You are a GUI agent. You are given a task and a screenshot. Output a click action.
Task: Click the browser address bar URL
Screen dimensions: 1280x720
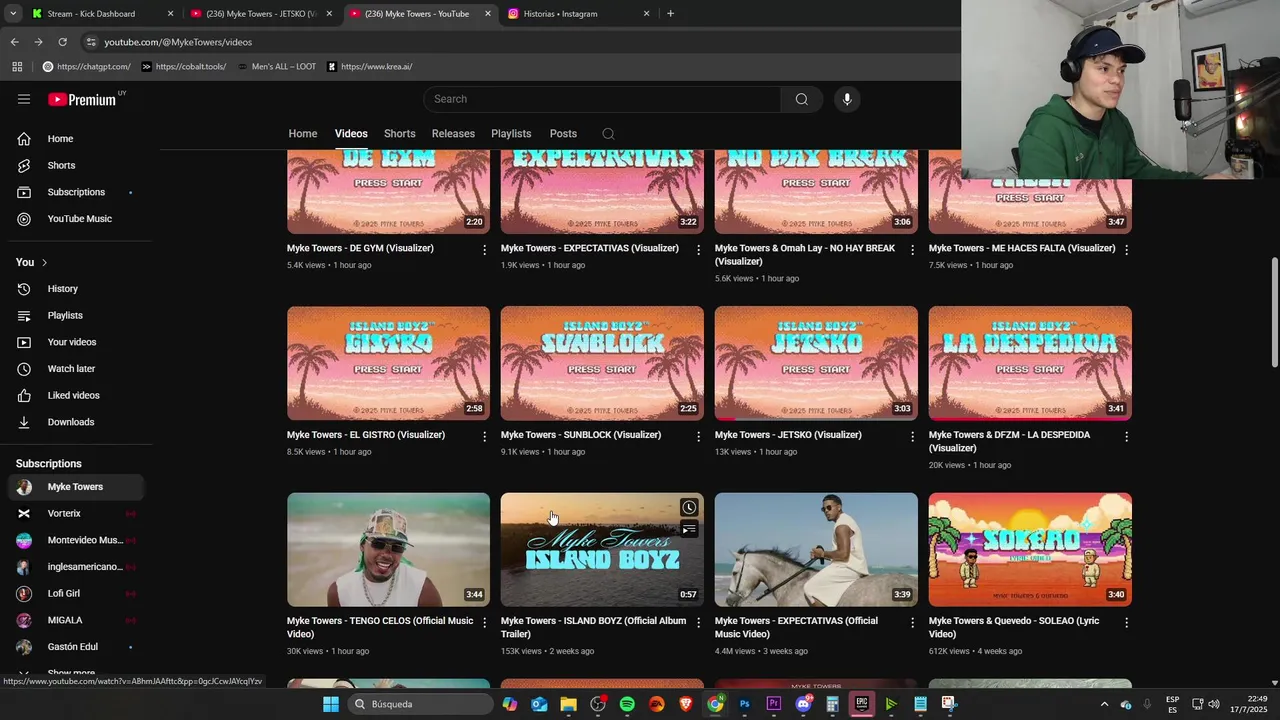[x=178, y=42]
